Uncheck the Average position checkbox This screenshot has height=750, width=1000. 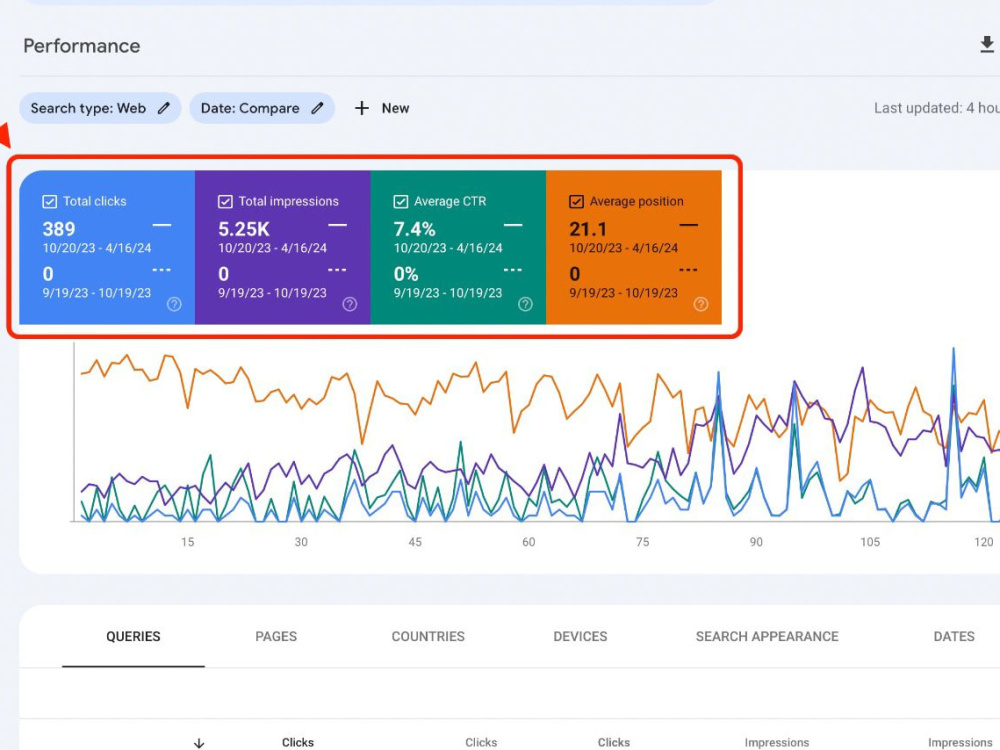(x=576, y=202)
